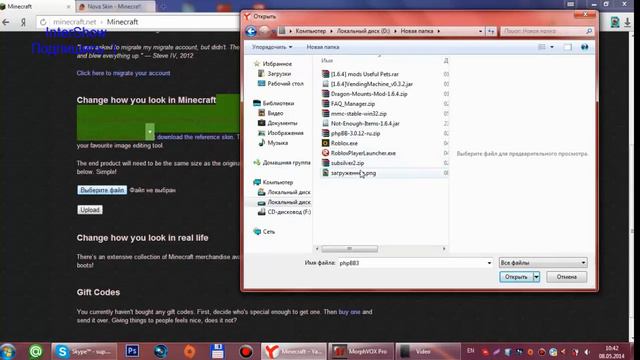Viewport: 640px width, 360px height.
Task: Open the Видео library
Action: pos(275,113)
